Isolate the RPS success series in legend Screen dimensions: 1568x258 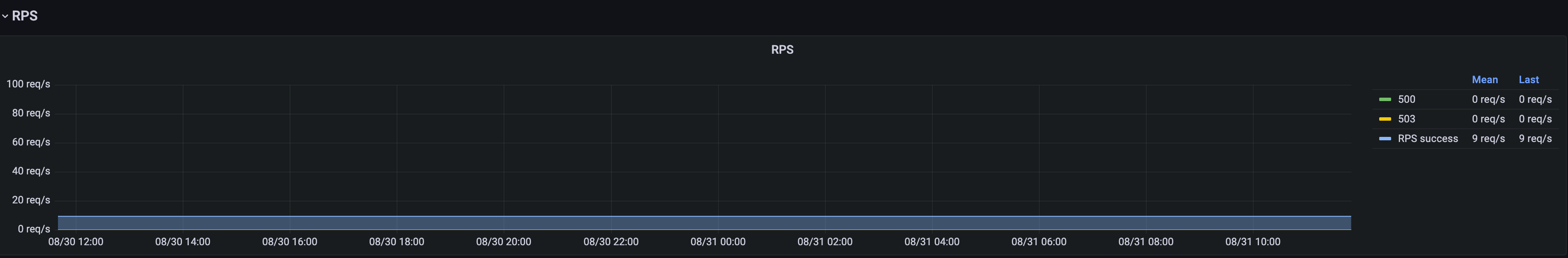1428,139
